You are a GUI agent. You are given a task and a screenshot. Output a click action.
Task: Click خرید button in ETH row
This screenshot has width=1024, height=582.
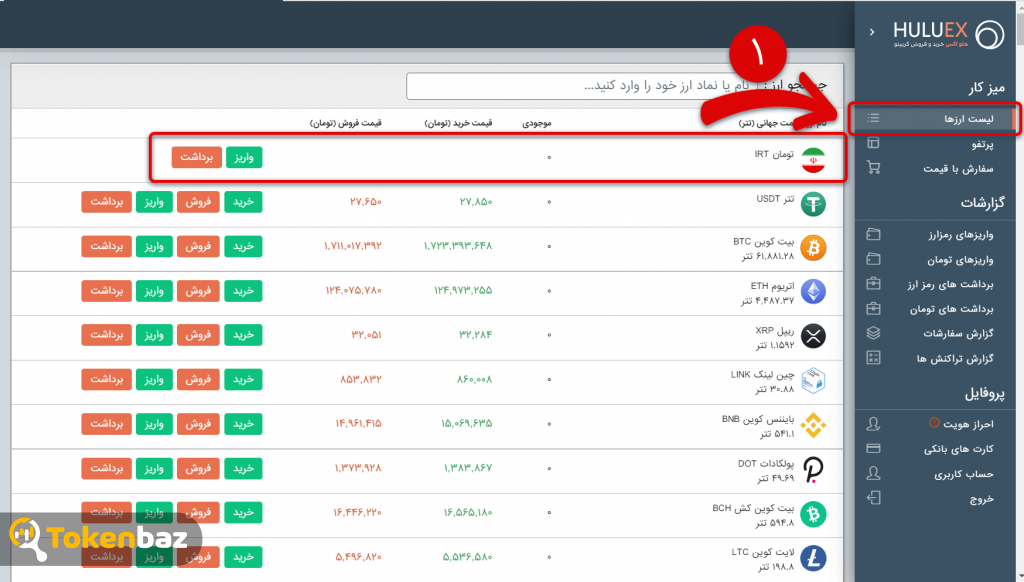pos(243,291)
